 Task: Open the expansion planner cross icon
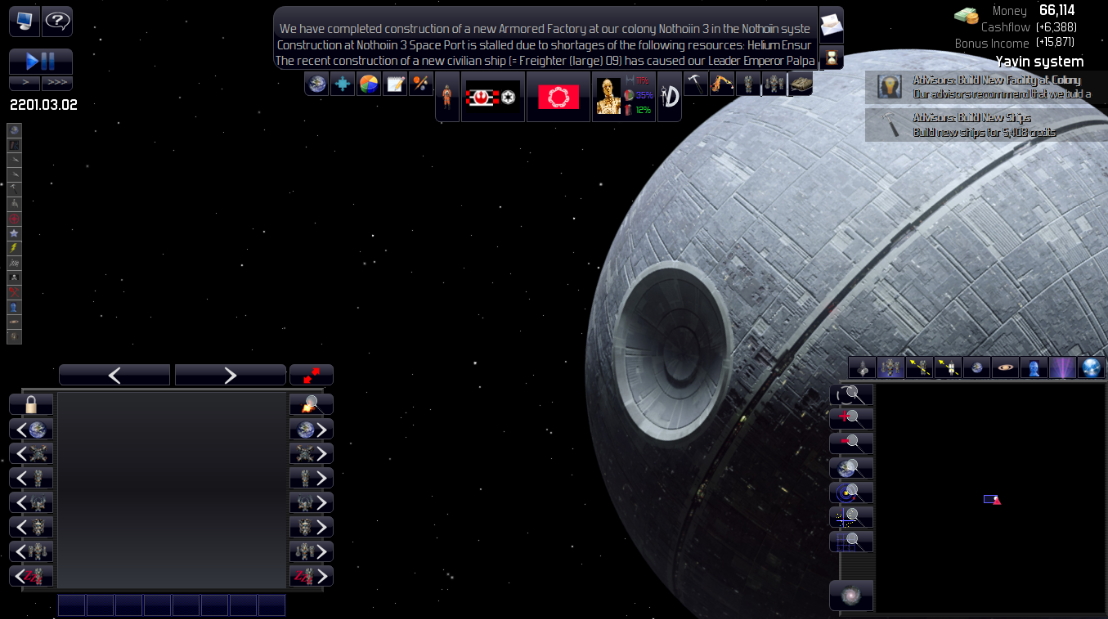(343, 84)
